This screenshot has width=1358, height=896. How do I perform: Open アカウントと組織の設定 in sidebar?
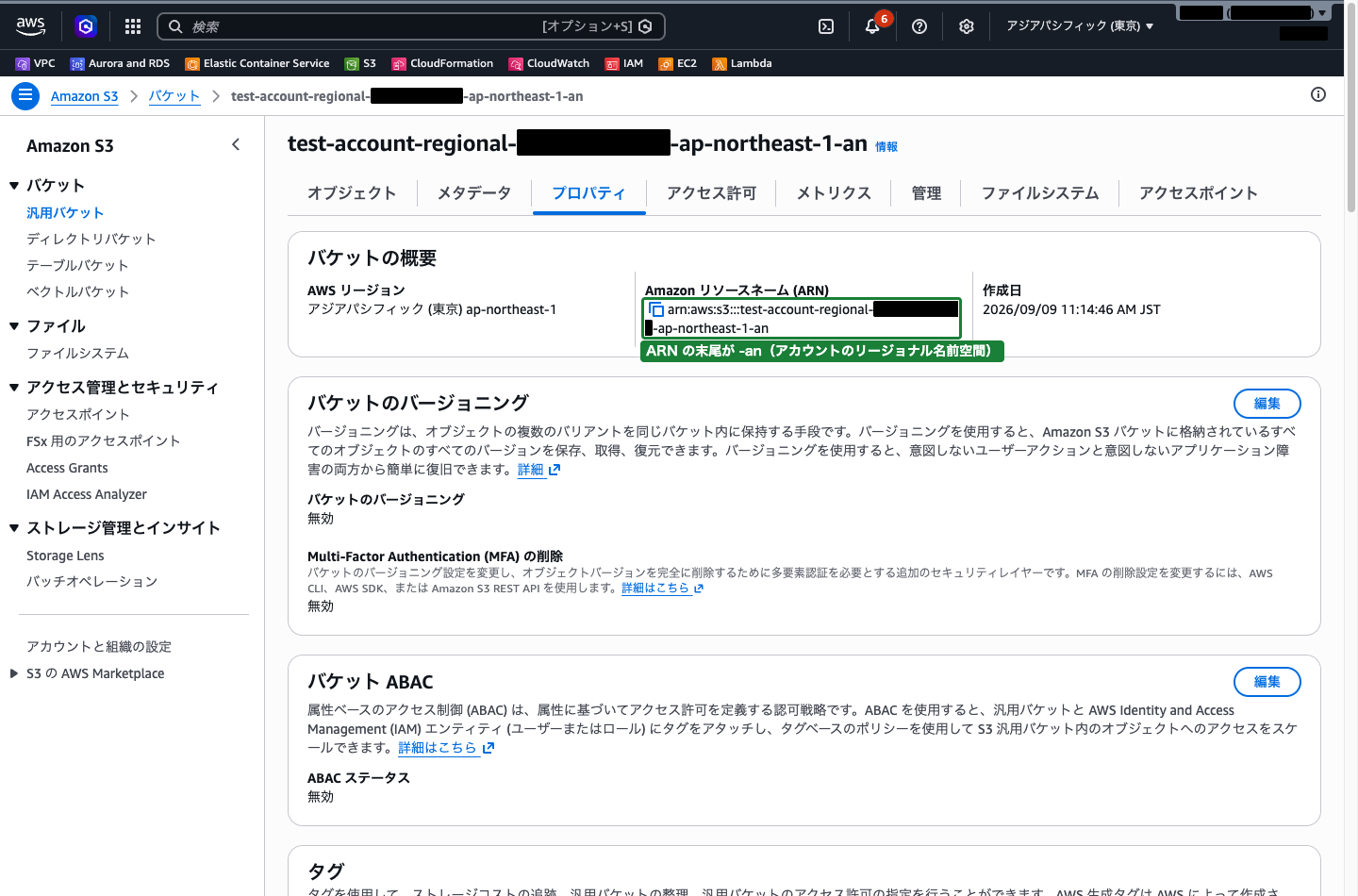(x=99, y=647)
